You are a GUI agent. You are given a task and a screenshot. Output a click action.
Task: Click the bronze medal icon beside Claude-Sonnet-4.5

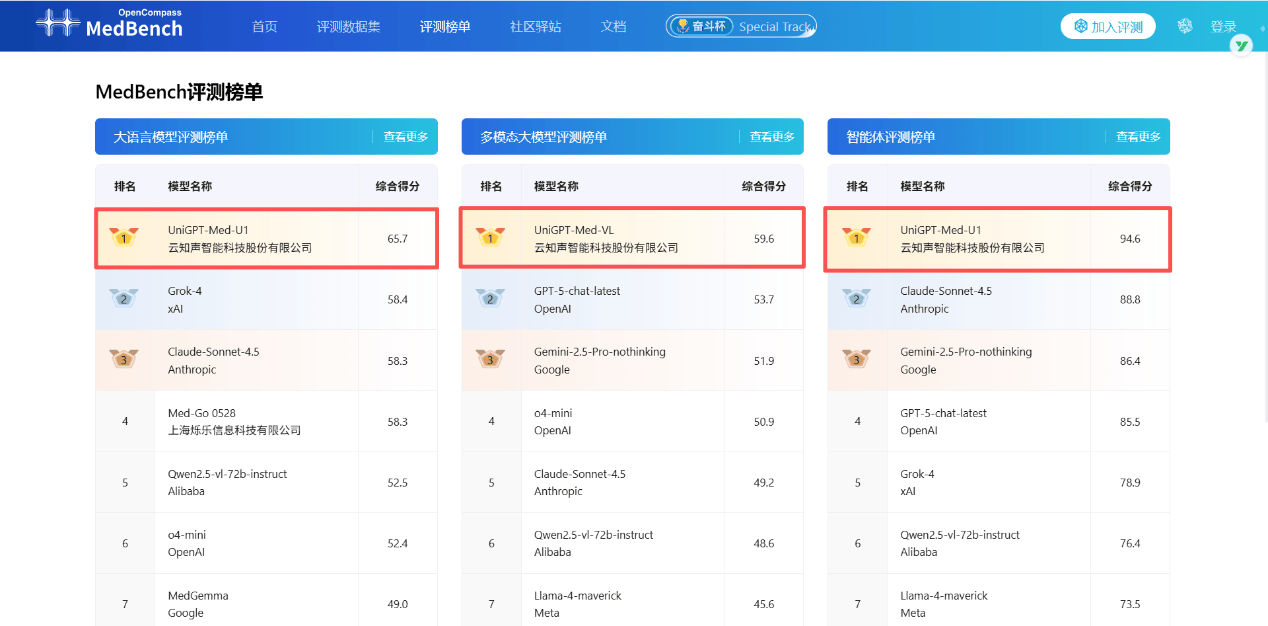tap(124, 360)
